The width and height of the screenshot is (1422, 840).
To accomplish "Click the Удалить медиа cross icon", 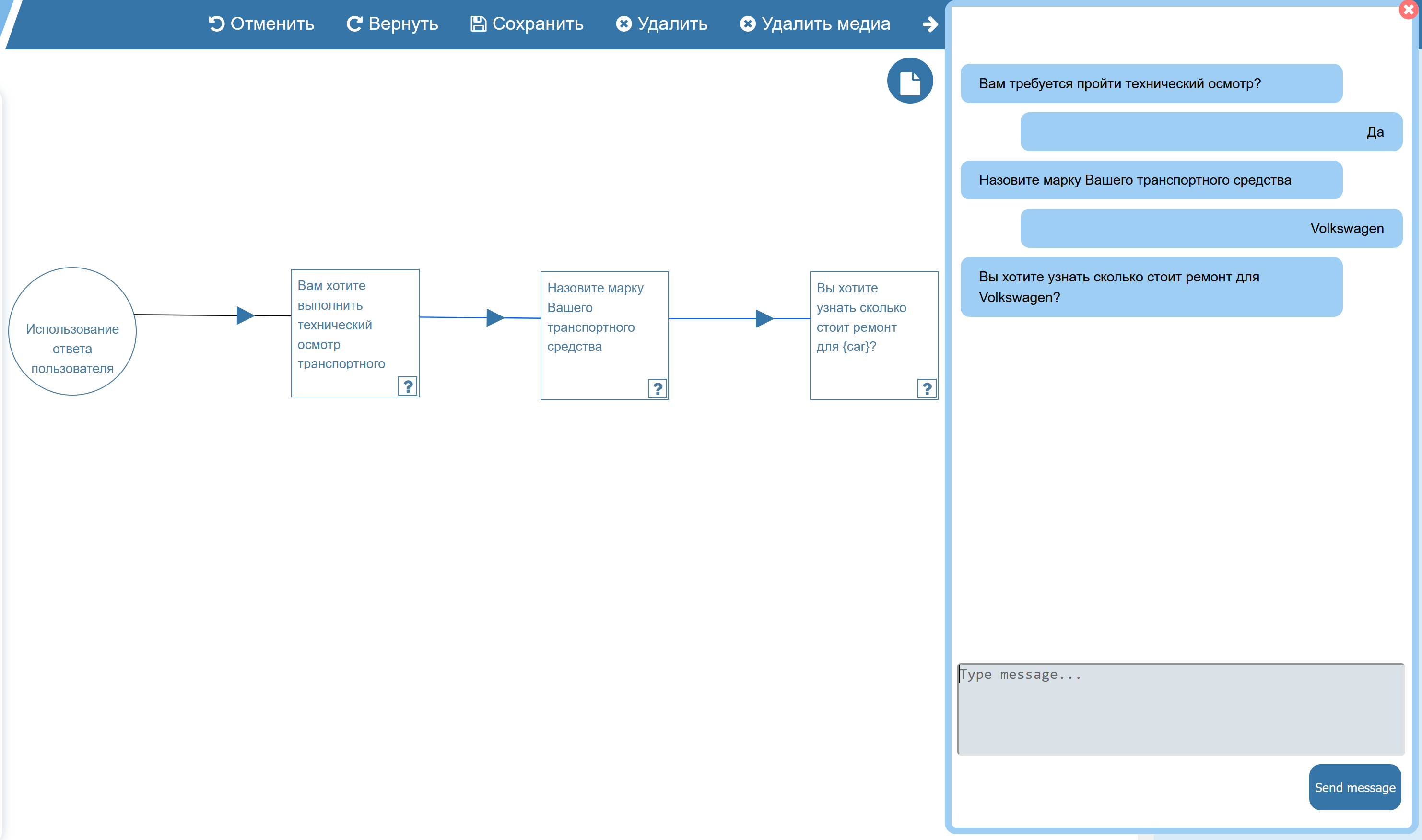I will coord(748,24).
